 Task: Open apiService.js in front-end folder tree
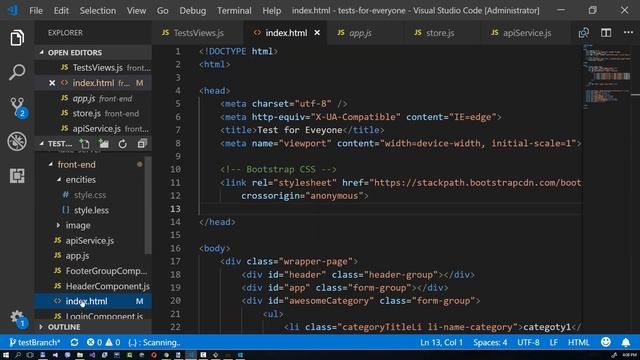click(90, 240)
